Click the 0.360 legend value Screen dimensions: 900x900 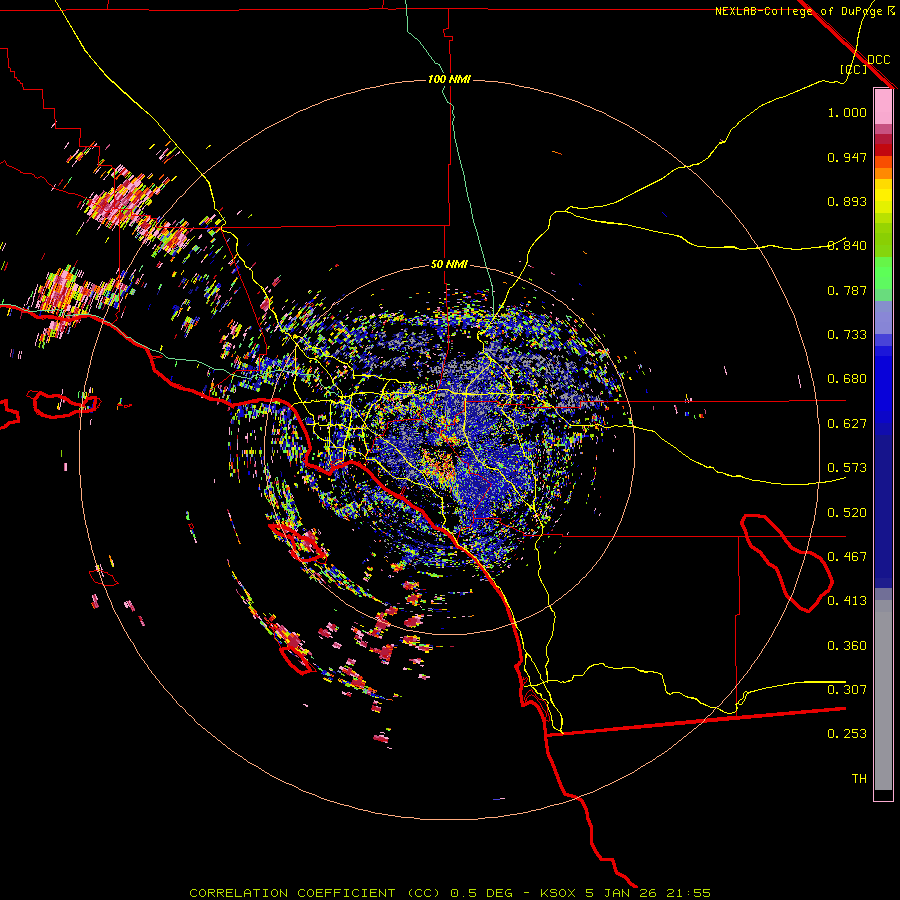847,646
